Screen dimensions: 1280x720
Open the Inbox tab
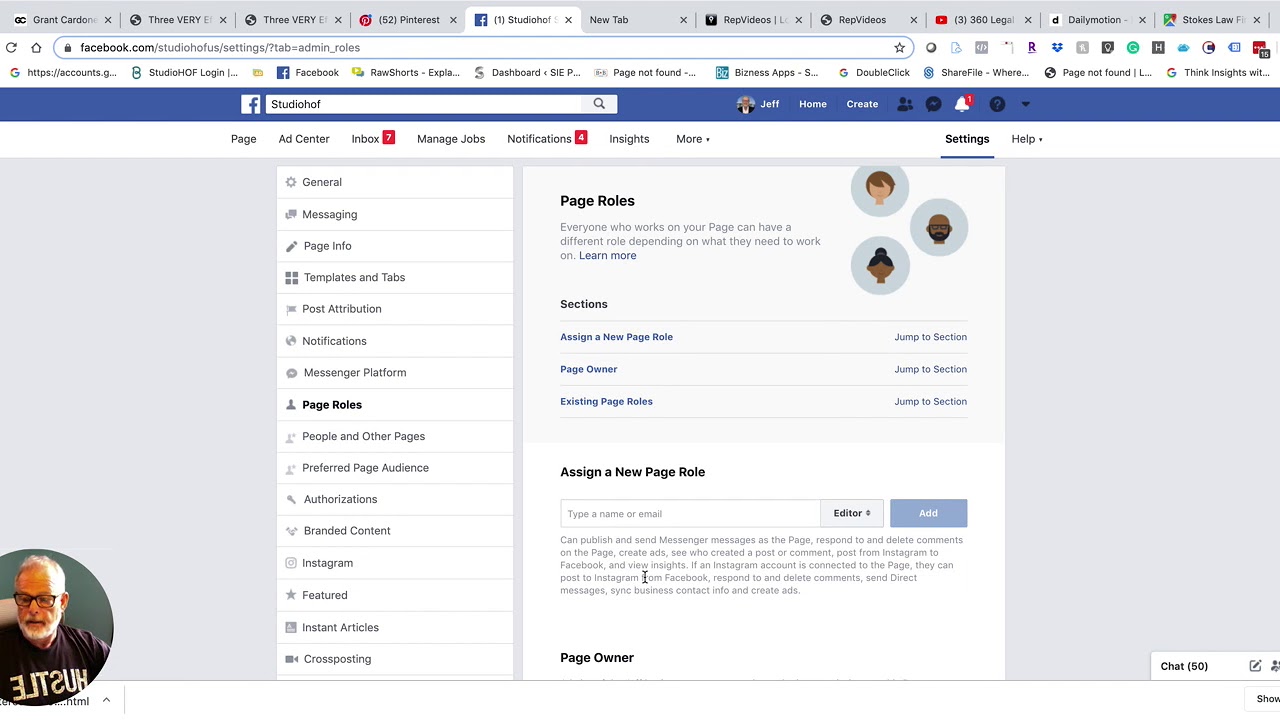[x=365, y=139]
